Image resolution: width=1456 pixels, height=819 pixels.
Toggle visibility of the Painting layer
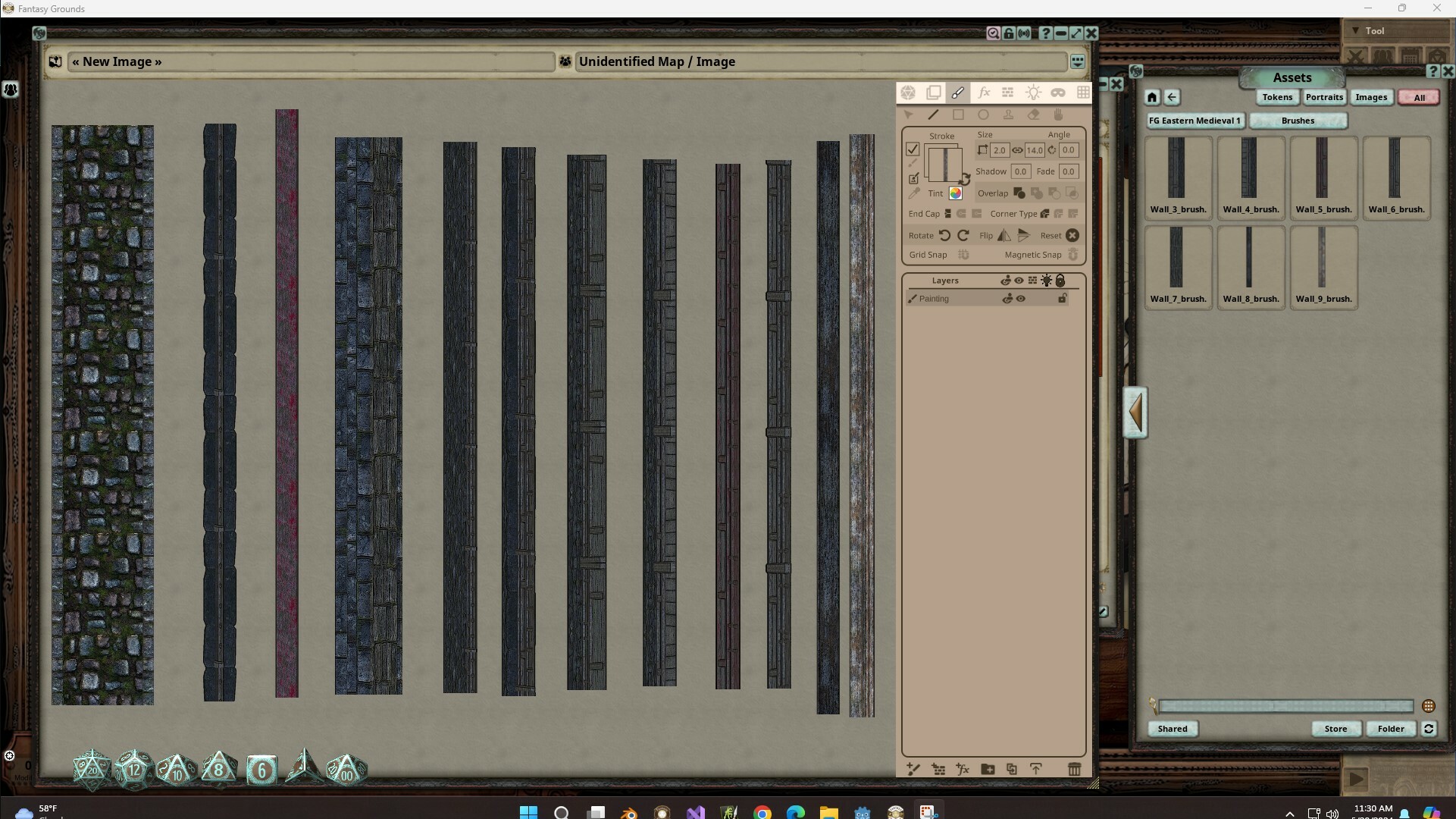1021,298
